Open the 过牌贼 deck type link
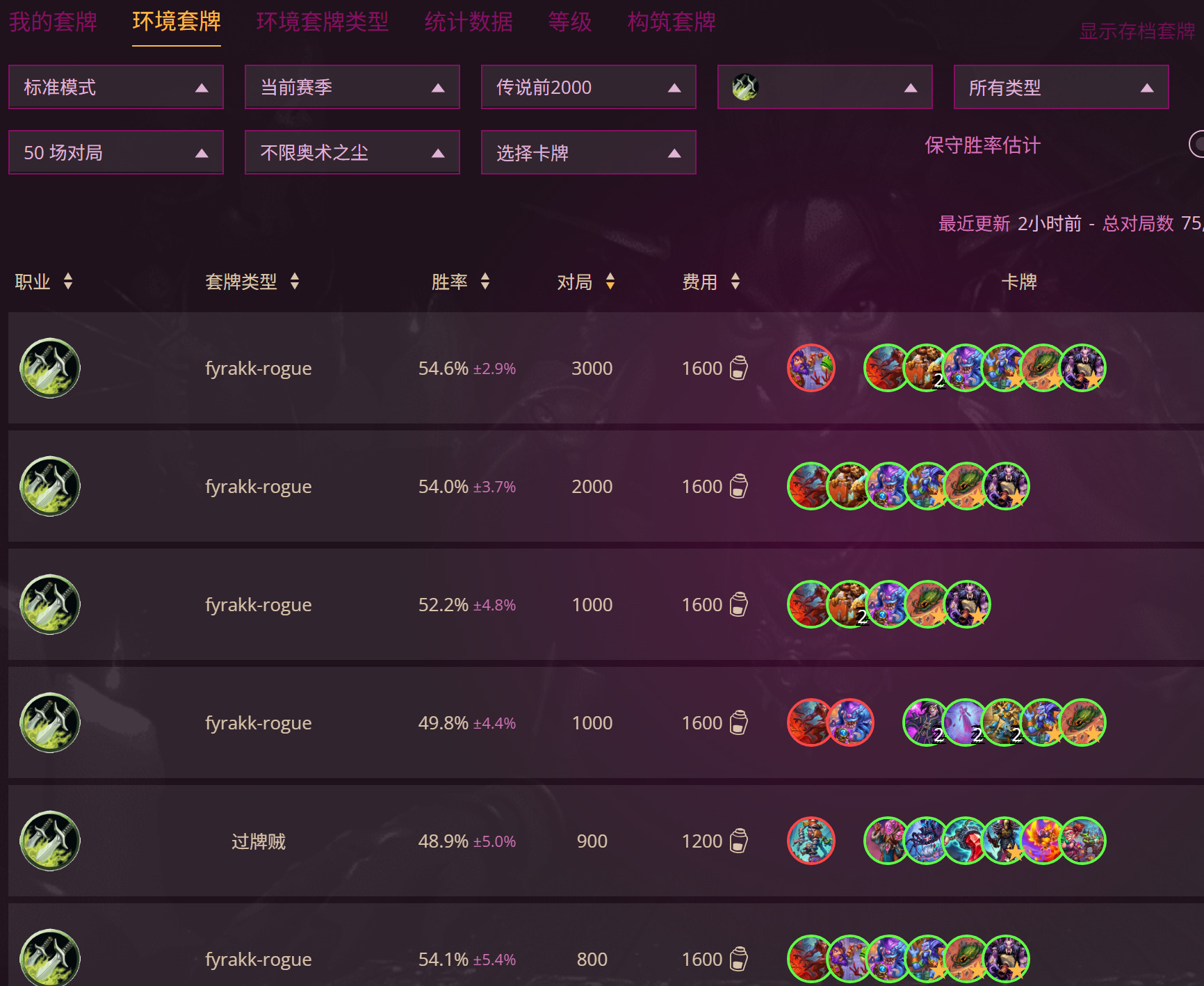The image size is (1204, 986). click(258, 841)
